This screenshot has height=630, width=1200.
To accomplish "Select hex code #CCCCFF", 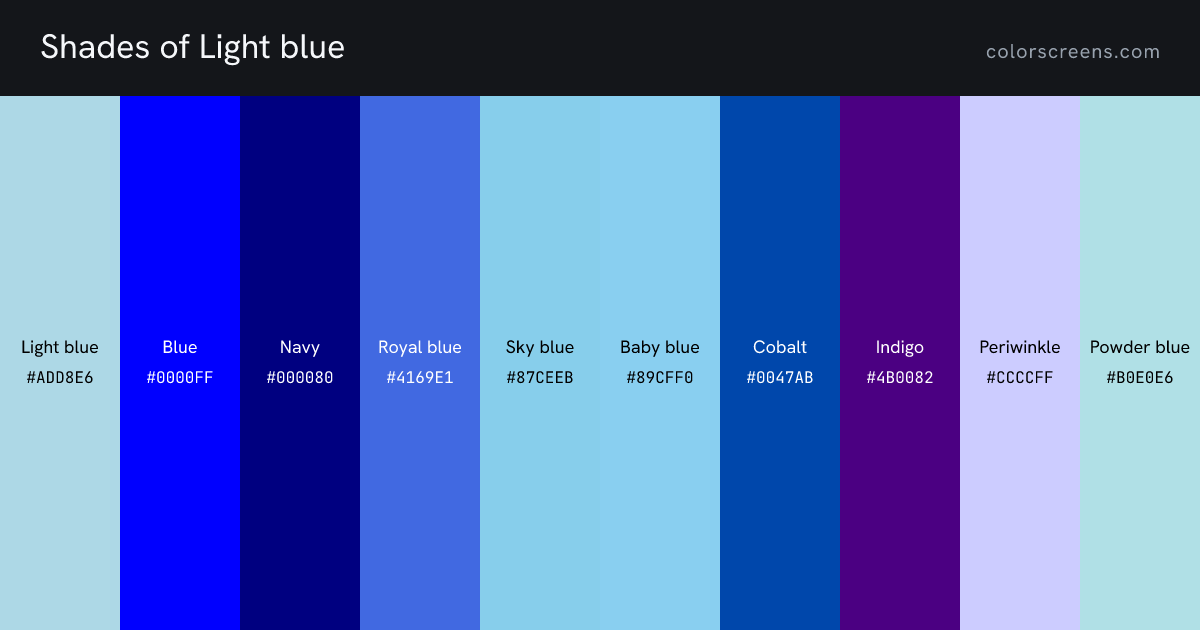I will point(1020,378).
